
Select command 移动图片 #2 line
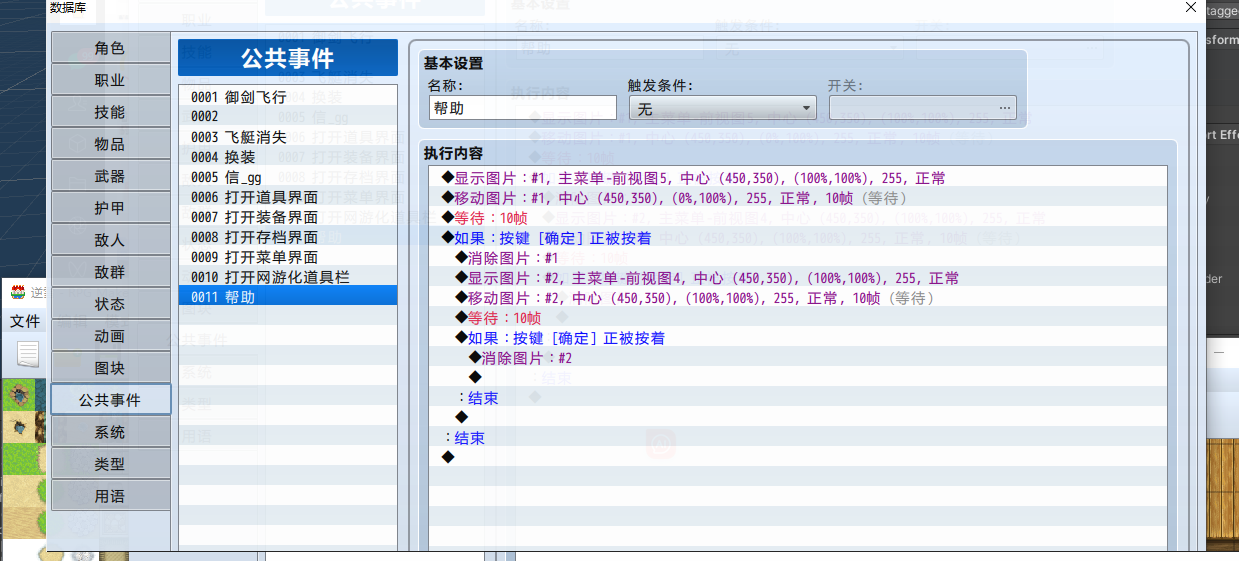[x=797, y=298]
